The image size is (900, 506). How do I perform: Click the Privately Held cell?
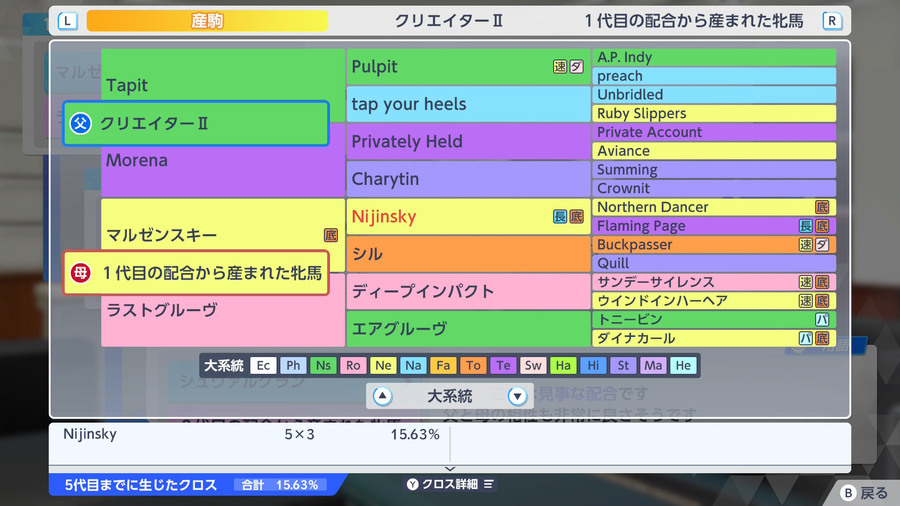tap(468, 142)
